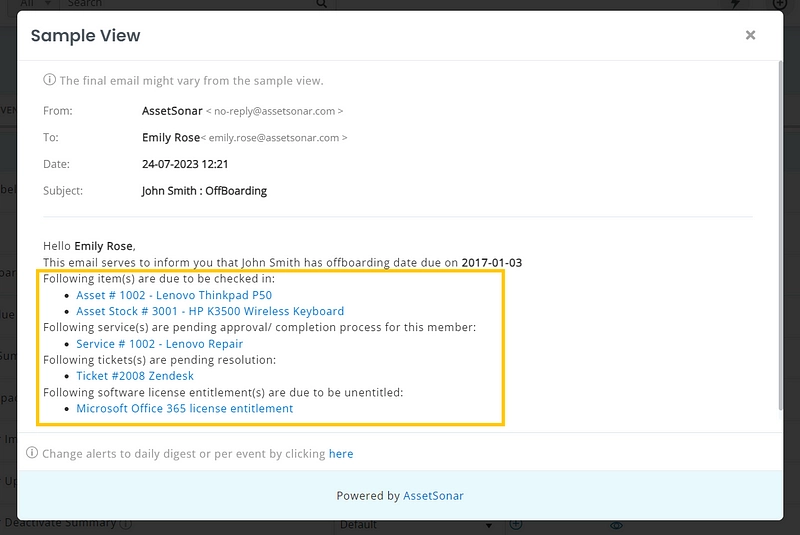Toggle the eye icon in bottom row
The image size is (800, 535).
click(x=617, y=525)
